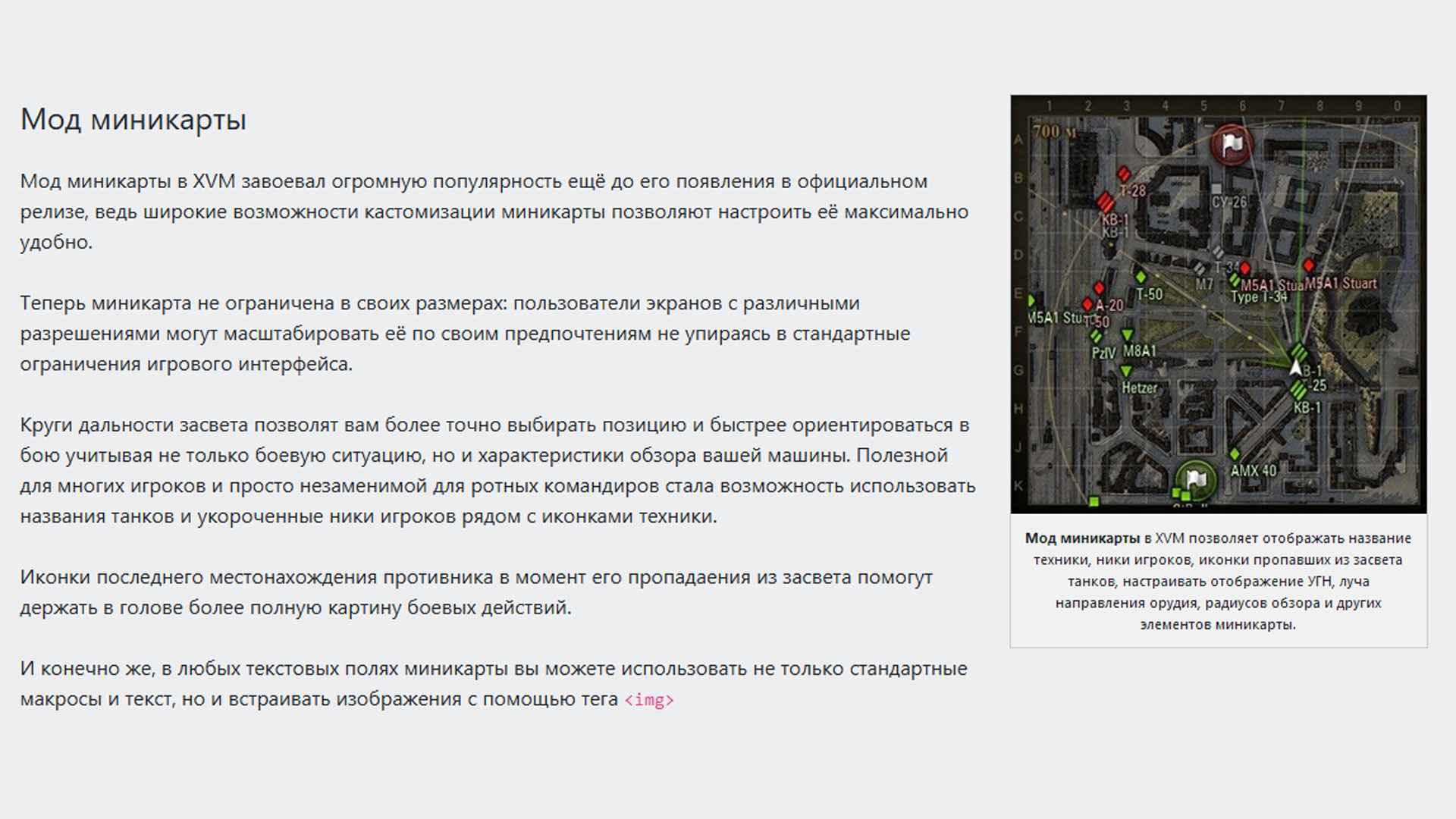
Task: Click the green allied base flag icon
Action: (1196, 479)
